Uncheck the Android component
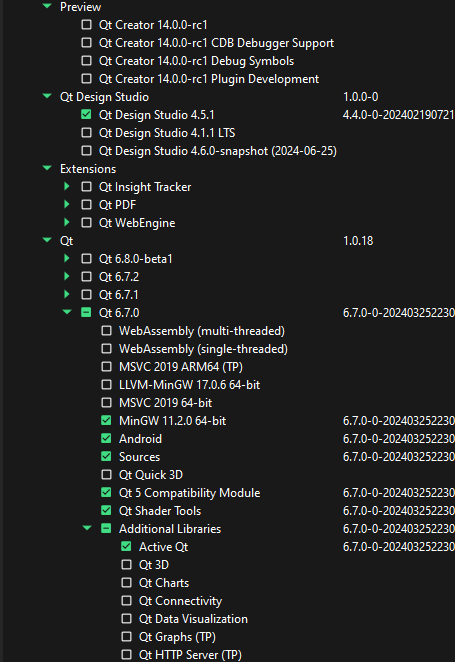Screen dimensions: 455x662 (x=106, y=439)
